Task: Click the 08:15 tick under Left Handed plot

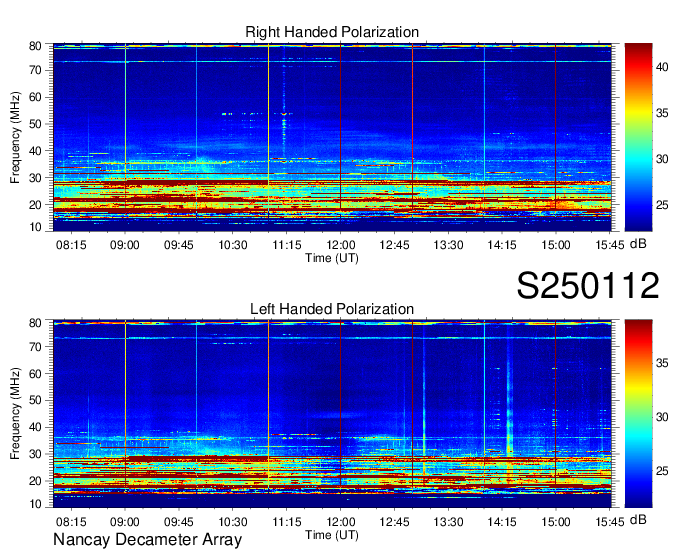Action: click(71, 522)
